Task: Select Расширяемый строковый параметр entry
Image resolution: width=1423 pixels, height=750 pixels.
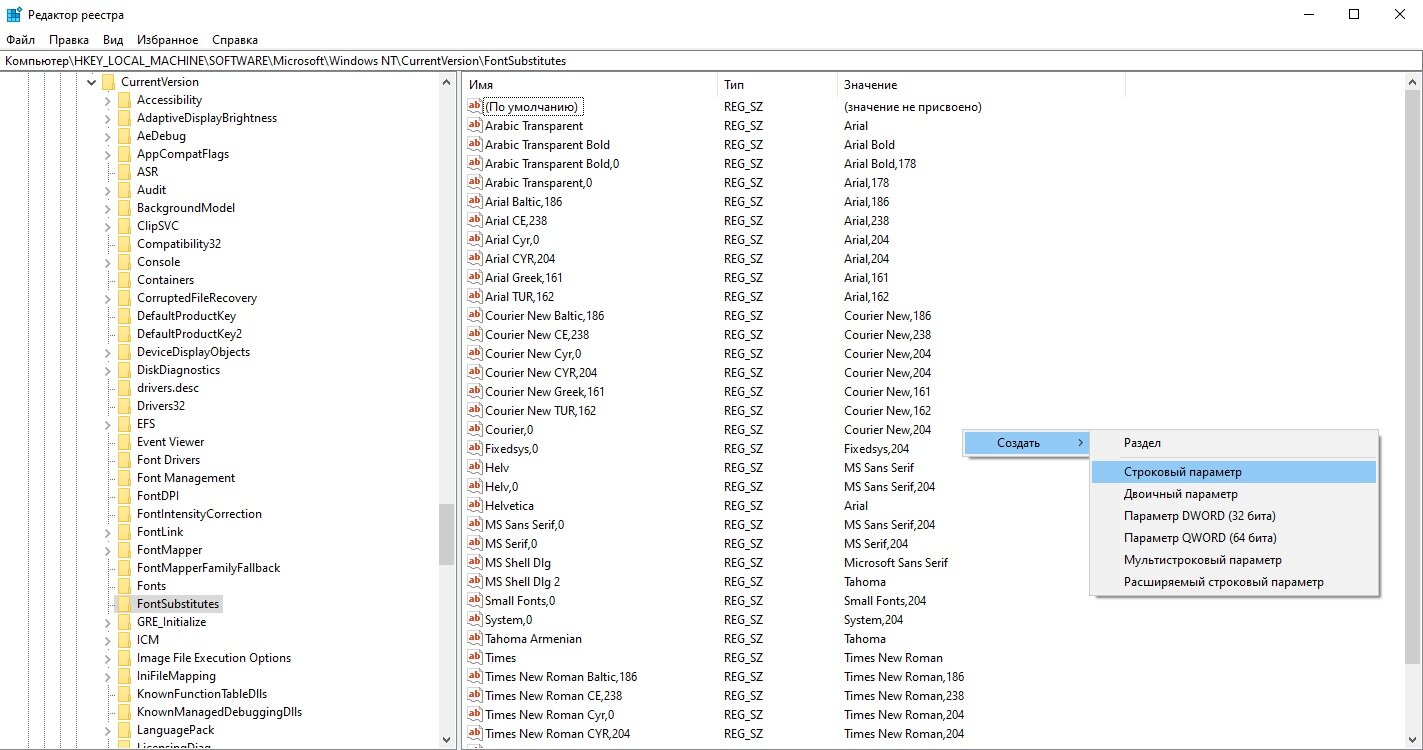Action: pos(1233,582)
